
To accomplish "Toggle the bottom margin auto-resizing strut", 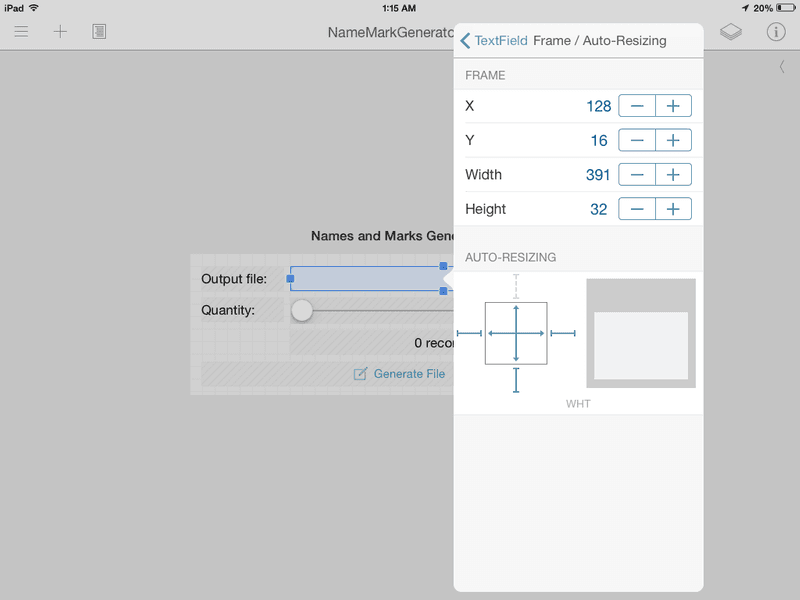I will click(516, 380).
